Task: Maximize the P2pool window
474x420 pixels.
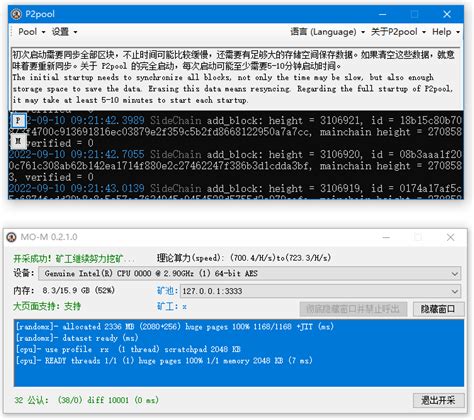Action: (414, 14)
